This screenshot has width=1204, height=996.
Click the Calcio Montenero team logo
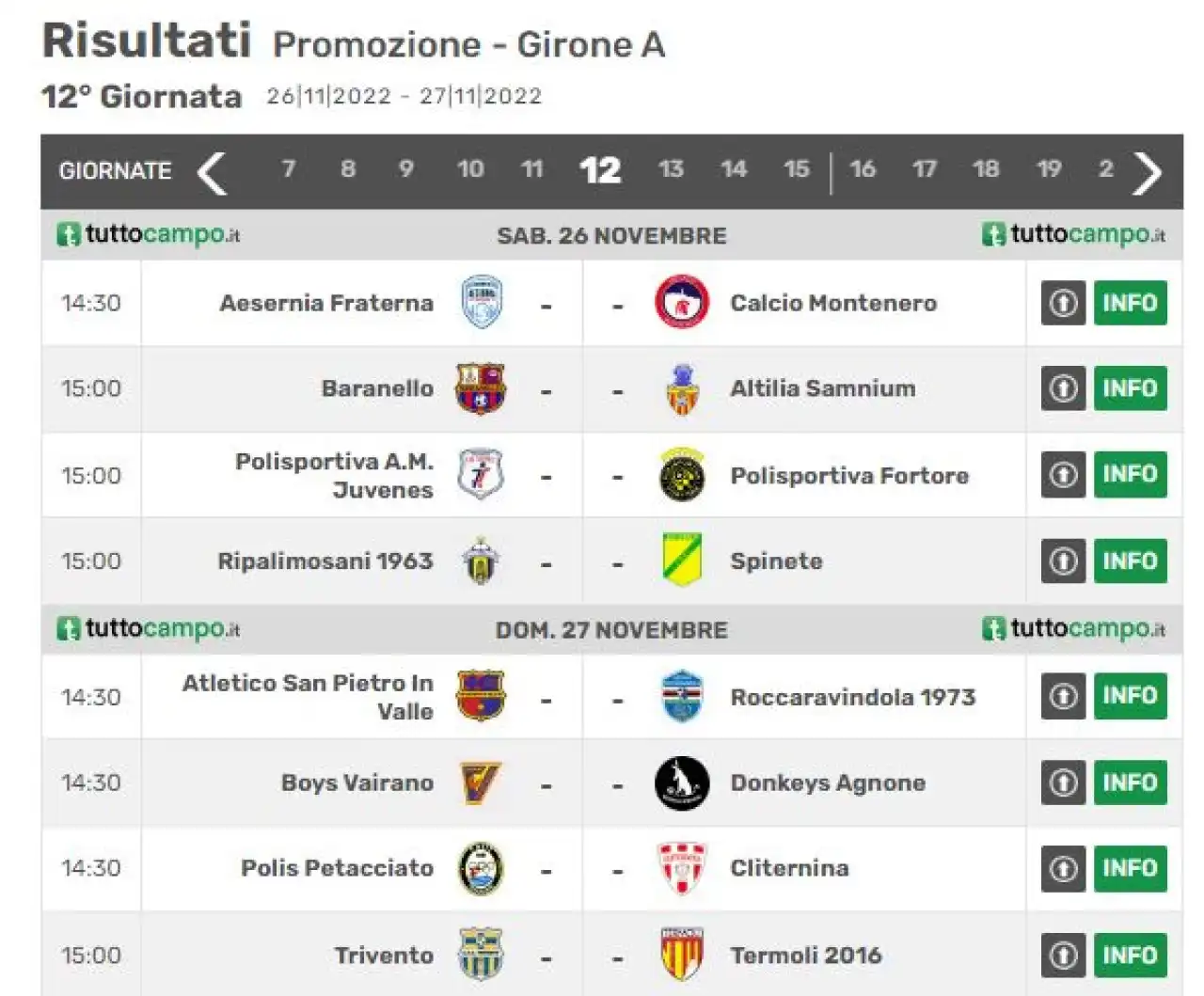coord(681,302)
